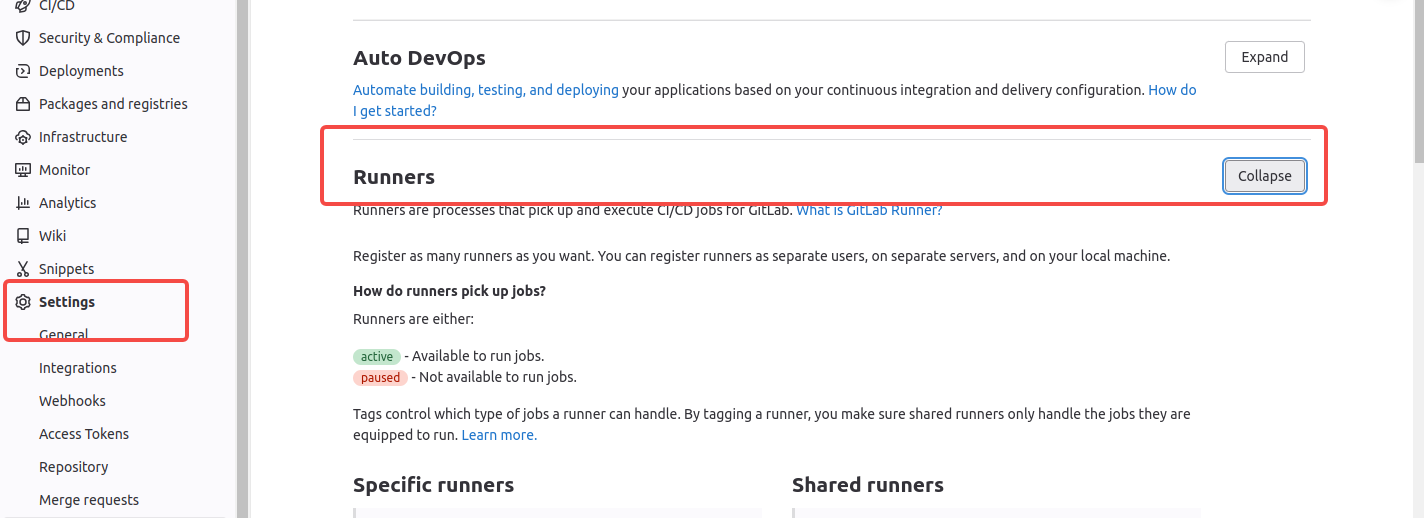The width and height of the screenshot is (1424, 518).
Task: Click the Deployments icon in sidebar
Action: click(x=23, y=71)
